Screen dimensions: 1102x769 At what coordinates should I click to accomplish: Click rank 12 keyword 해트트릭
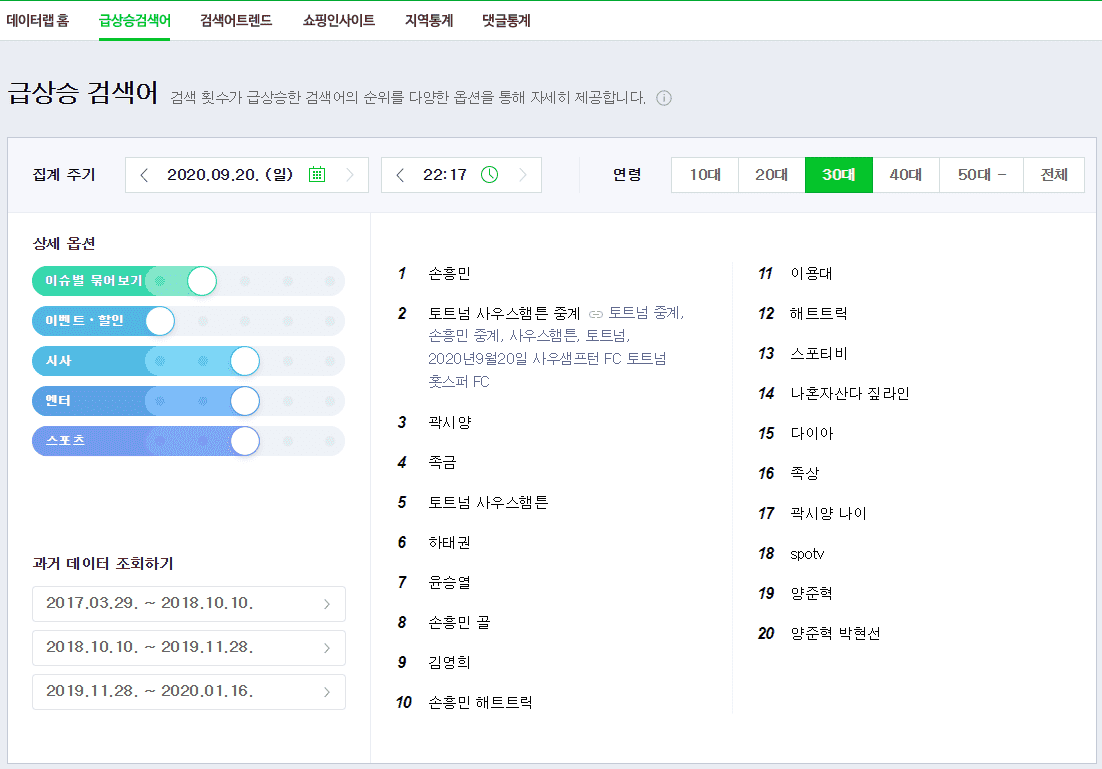point(819,314)
